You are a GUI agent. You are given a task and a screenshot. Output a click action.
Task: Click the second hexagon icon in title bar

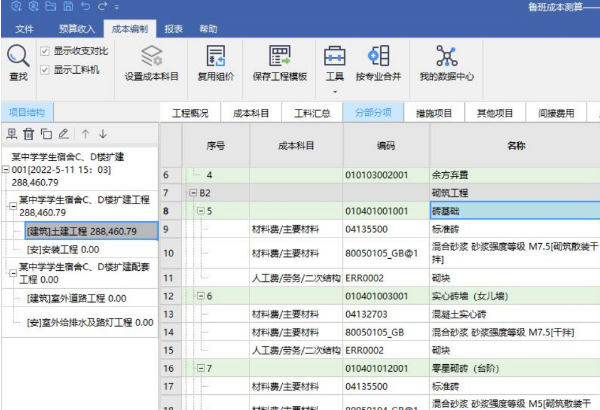[34, 6]
